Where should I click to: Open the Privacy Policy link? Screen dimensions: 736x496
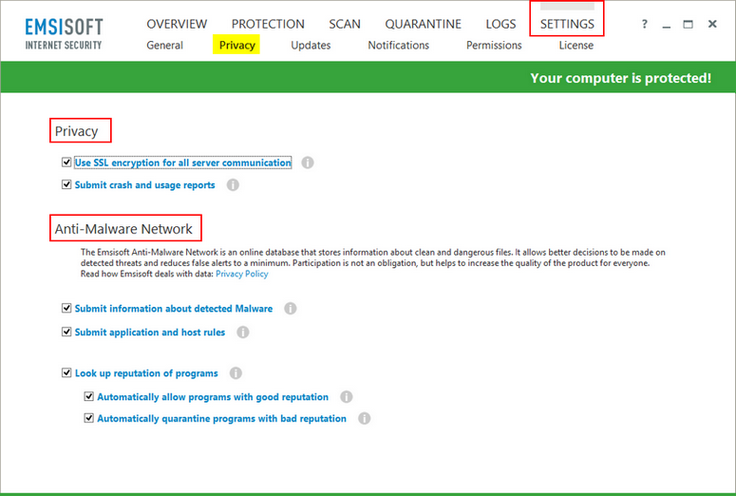[242, 274]
